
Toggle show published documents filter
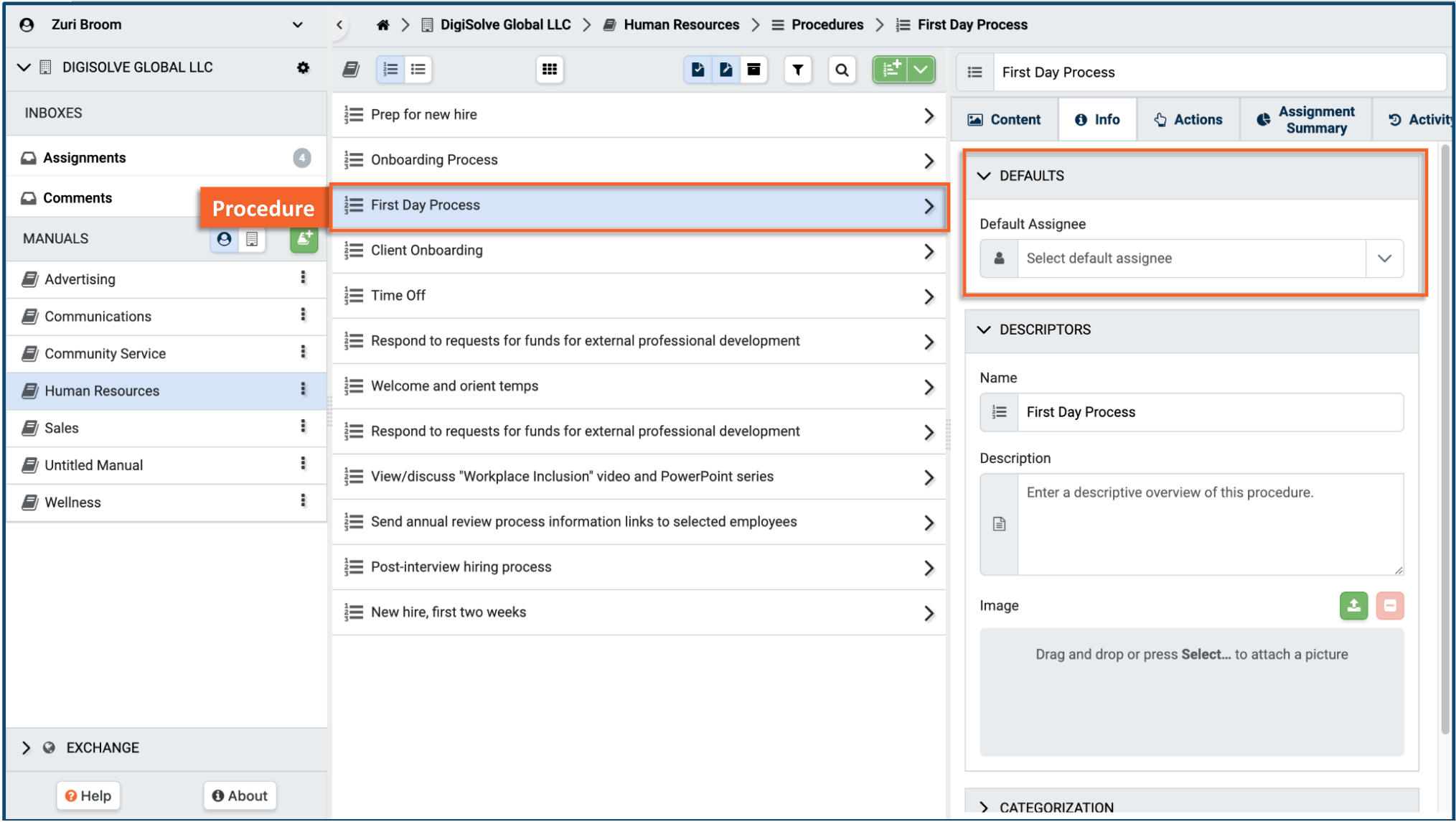pyautogui.click(x=698, y=70)
